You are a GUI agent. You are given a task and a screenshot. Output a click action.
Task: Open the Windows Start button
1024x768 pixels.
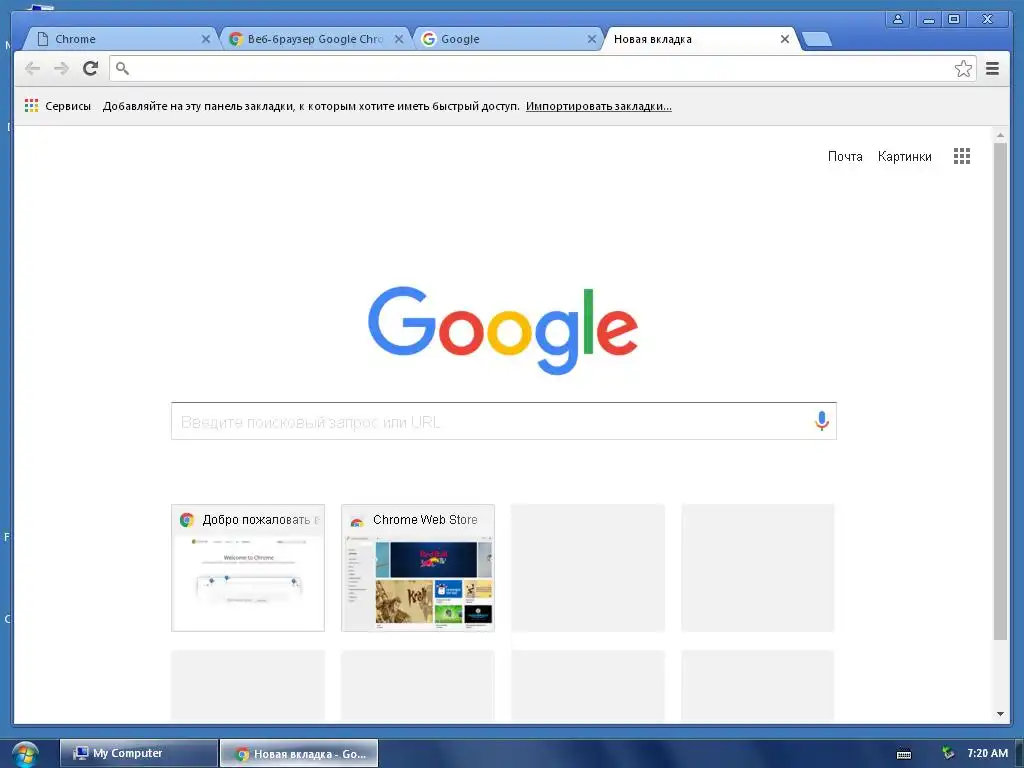[25, 754]
